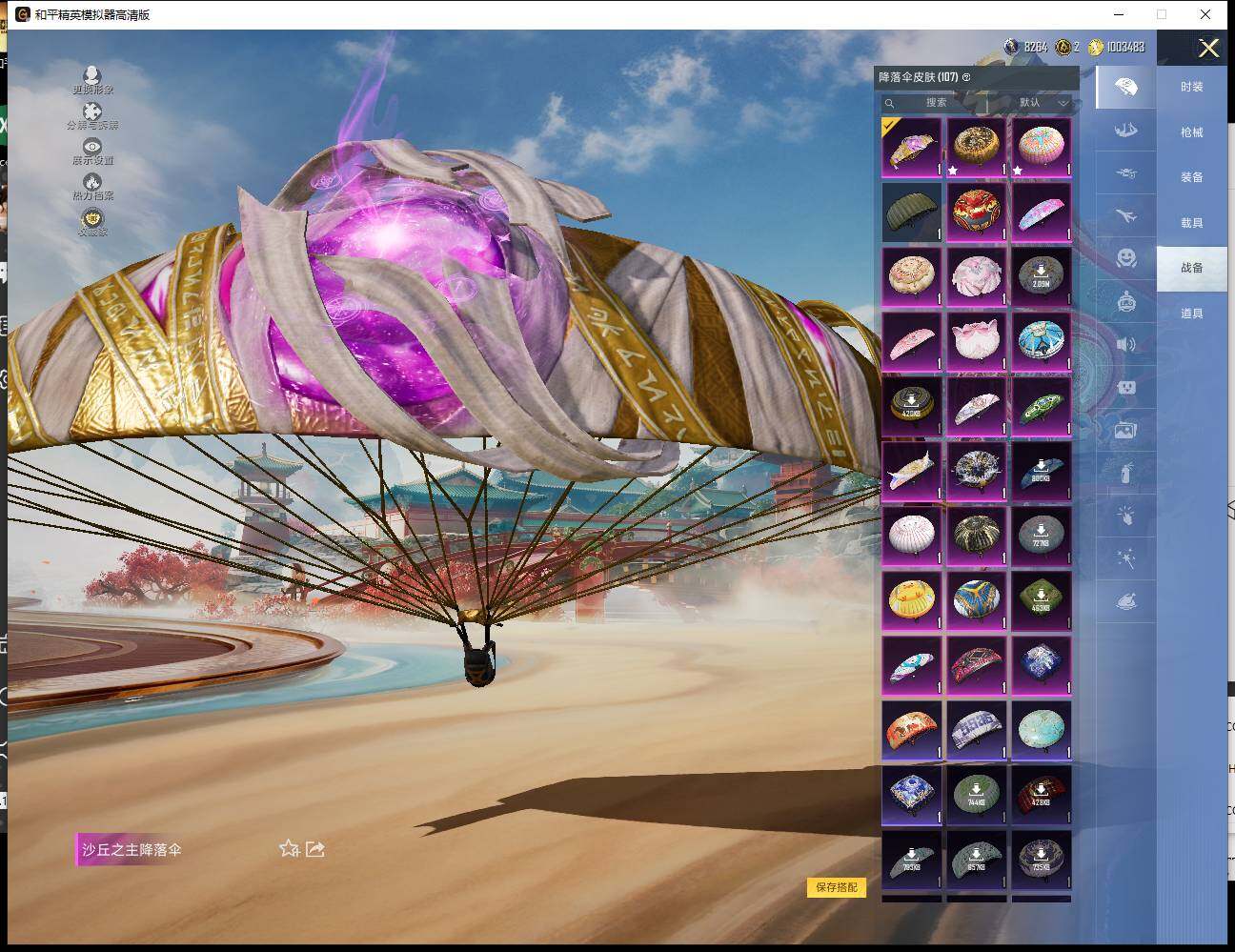
Task: Download the 2.09M parachute skin
Action: (x=1042, y=277)
